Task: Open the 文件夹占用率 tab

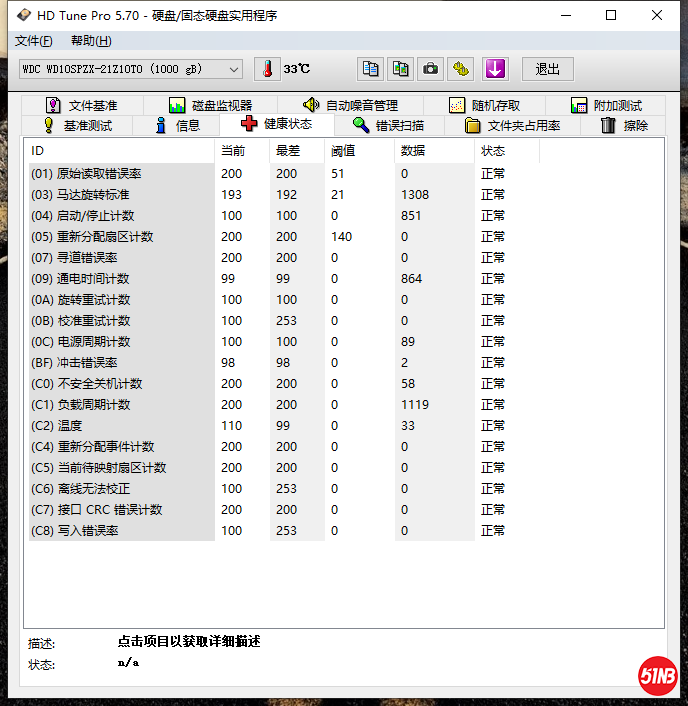Action: point(512,125)
